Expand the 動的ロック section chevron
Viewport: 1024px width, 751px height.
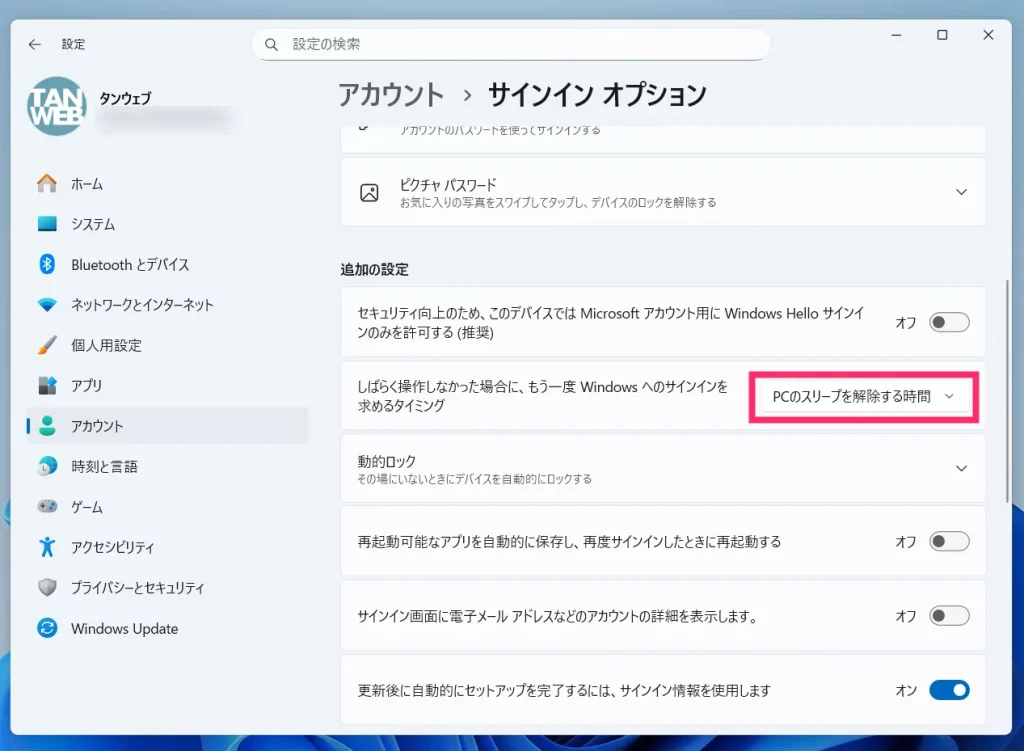point(961,468)
